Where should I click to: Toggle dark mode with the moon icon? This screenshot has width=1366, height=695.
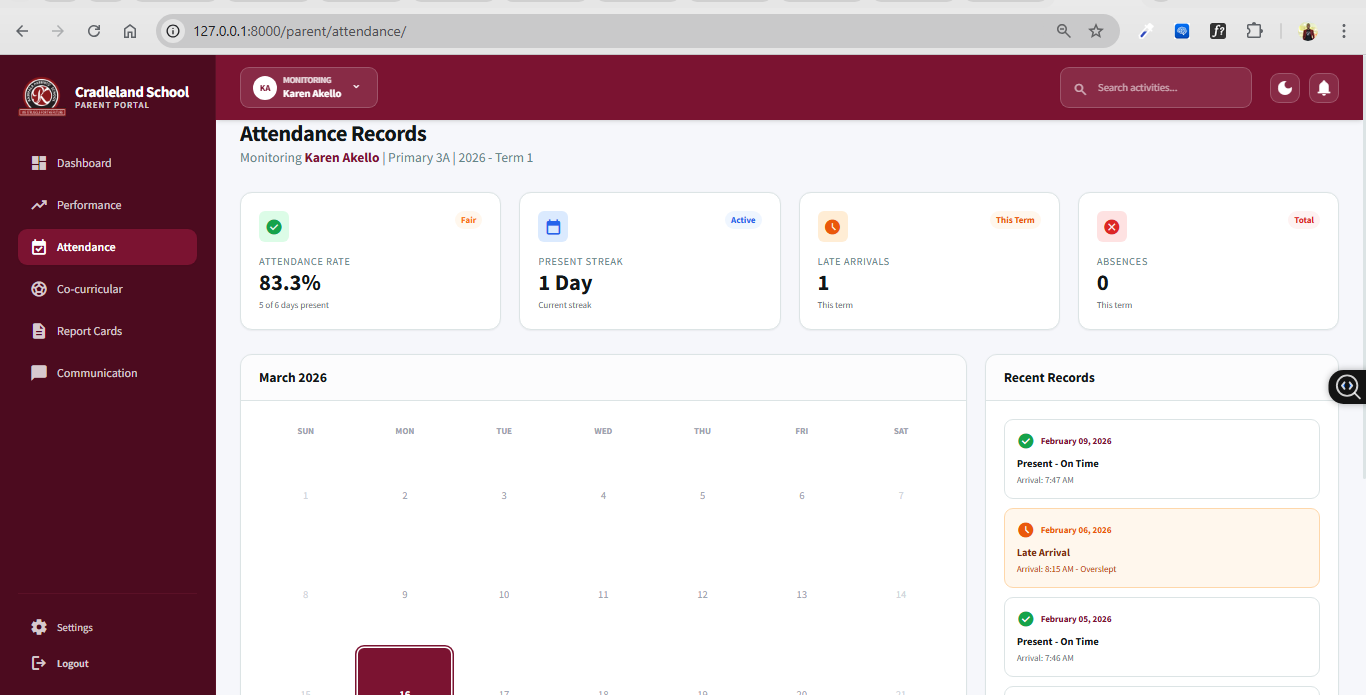click(x=1285, y=88)
